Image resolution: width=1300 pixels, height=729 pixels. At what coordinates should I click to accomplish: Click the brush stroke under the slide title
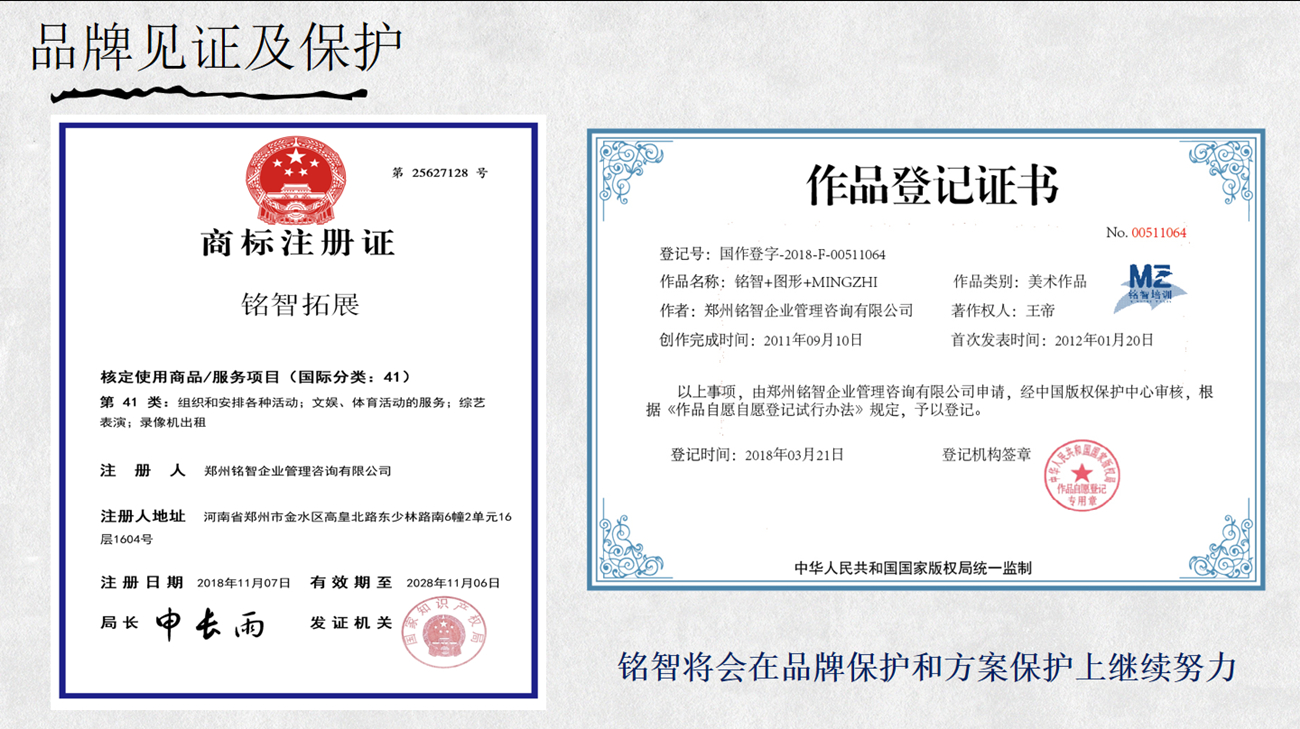click(210, 96)
